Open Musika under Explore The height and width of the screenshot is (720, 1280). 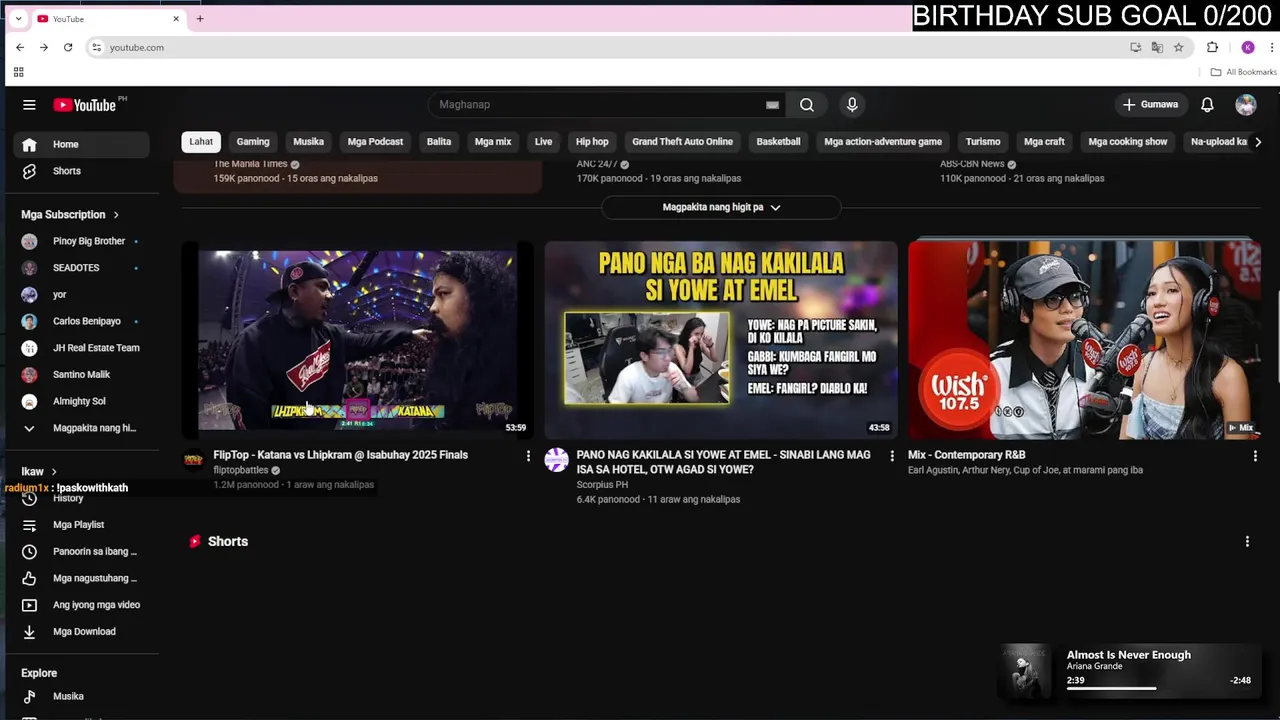point(82,696)
